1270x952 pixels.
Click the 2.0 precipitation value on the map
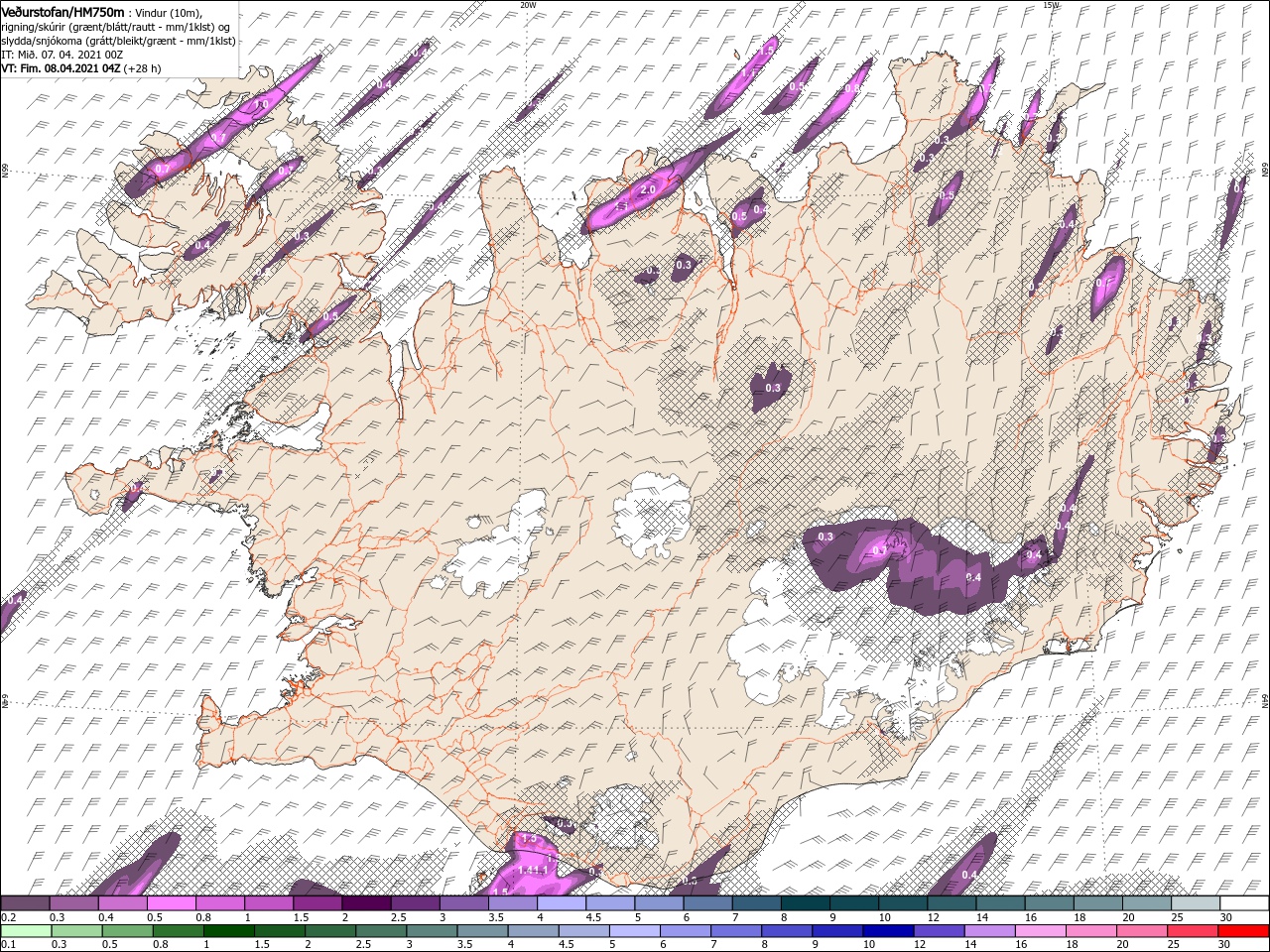(648, 189)
